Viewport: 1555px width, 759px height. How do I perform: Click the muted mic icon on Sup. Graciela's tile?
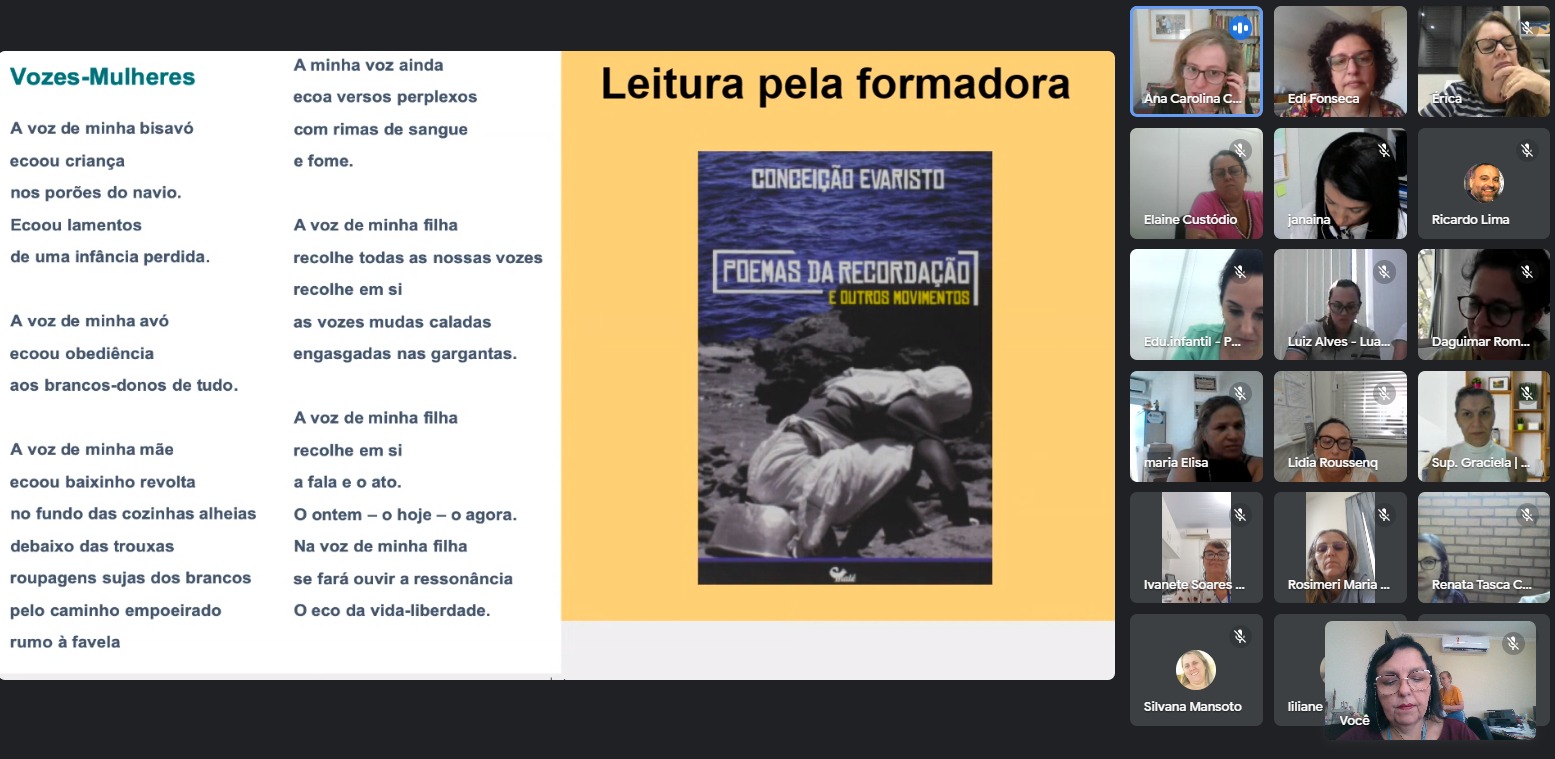(x=1527, y=393)
